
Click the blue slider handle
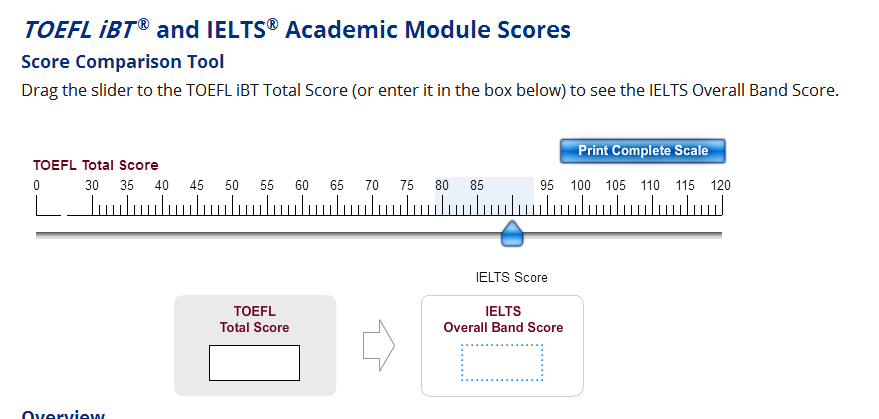point(511,234)
